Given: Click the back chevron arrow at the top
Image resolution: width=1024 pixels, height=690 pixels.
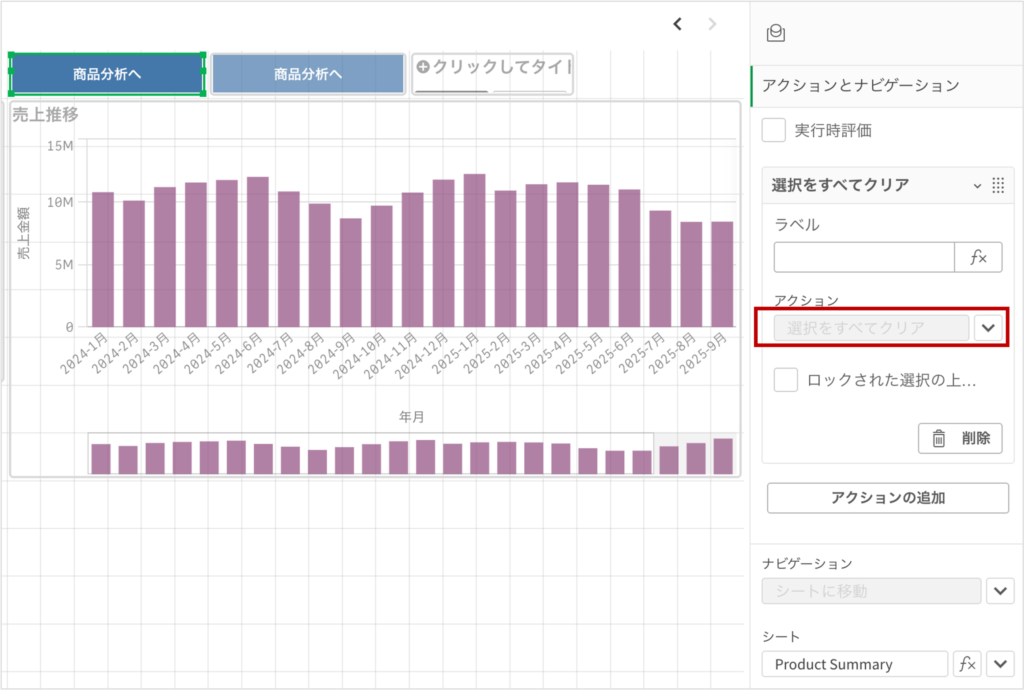Looking at the screenshot, I should pos(677,24).
